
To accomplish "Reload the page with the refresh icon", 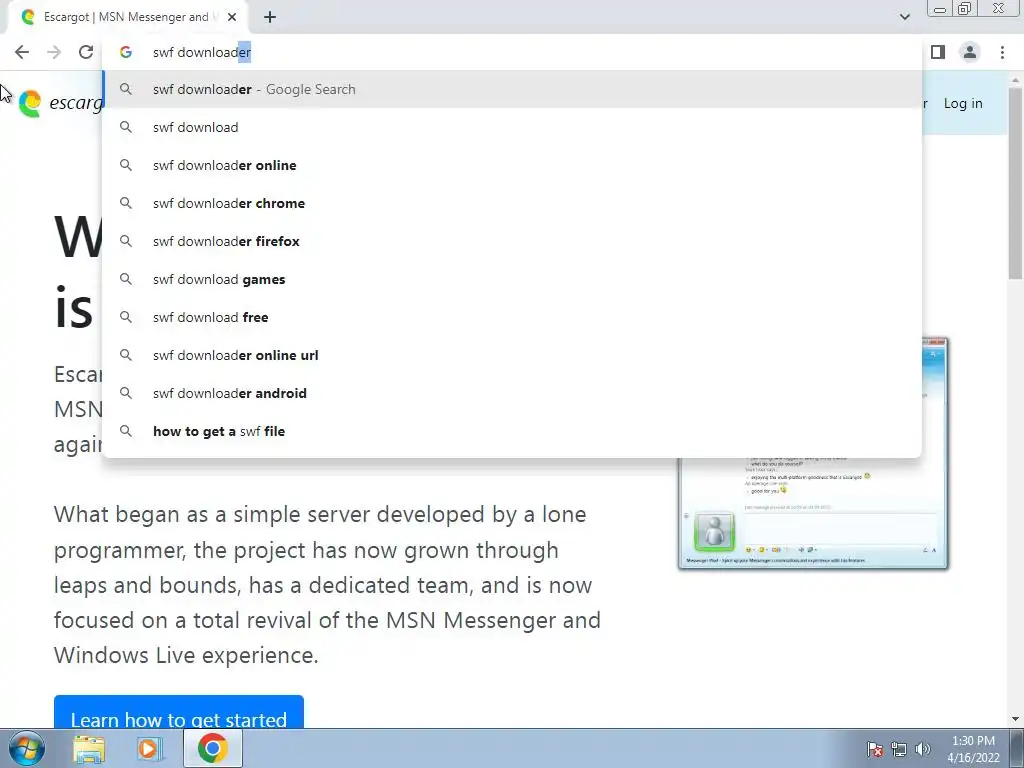I will click(86, 52).
